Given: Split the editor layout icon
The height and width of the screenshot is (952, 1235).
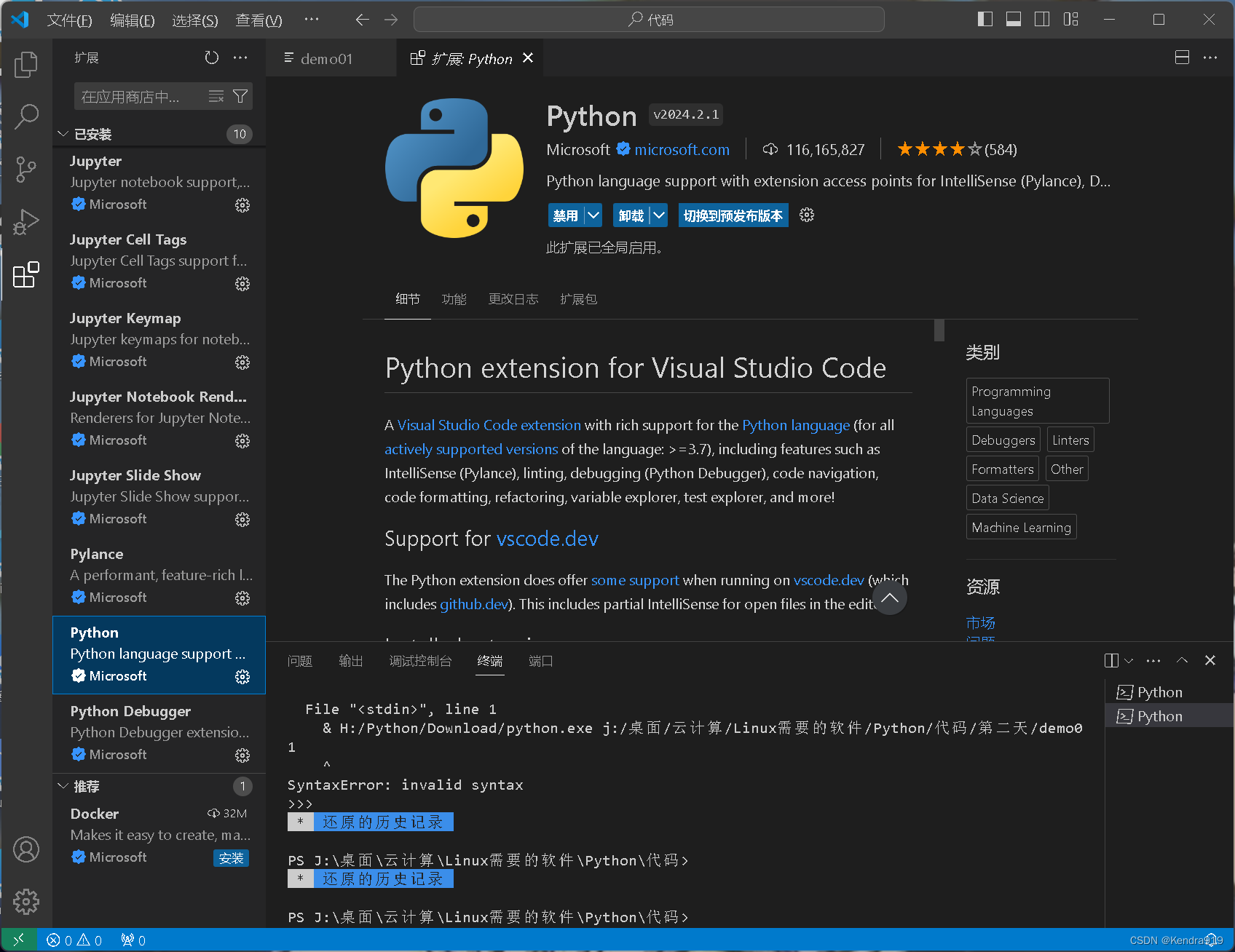Looking at the screenshot, I should click(x=1183, y=57).
